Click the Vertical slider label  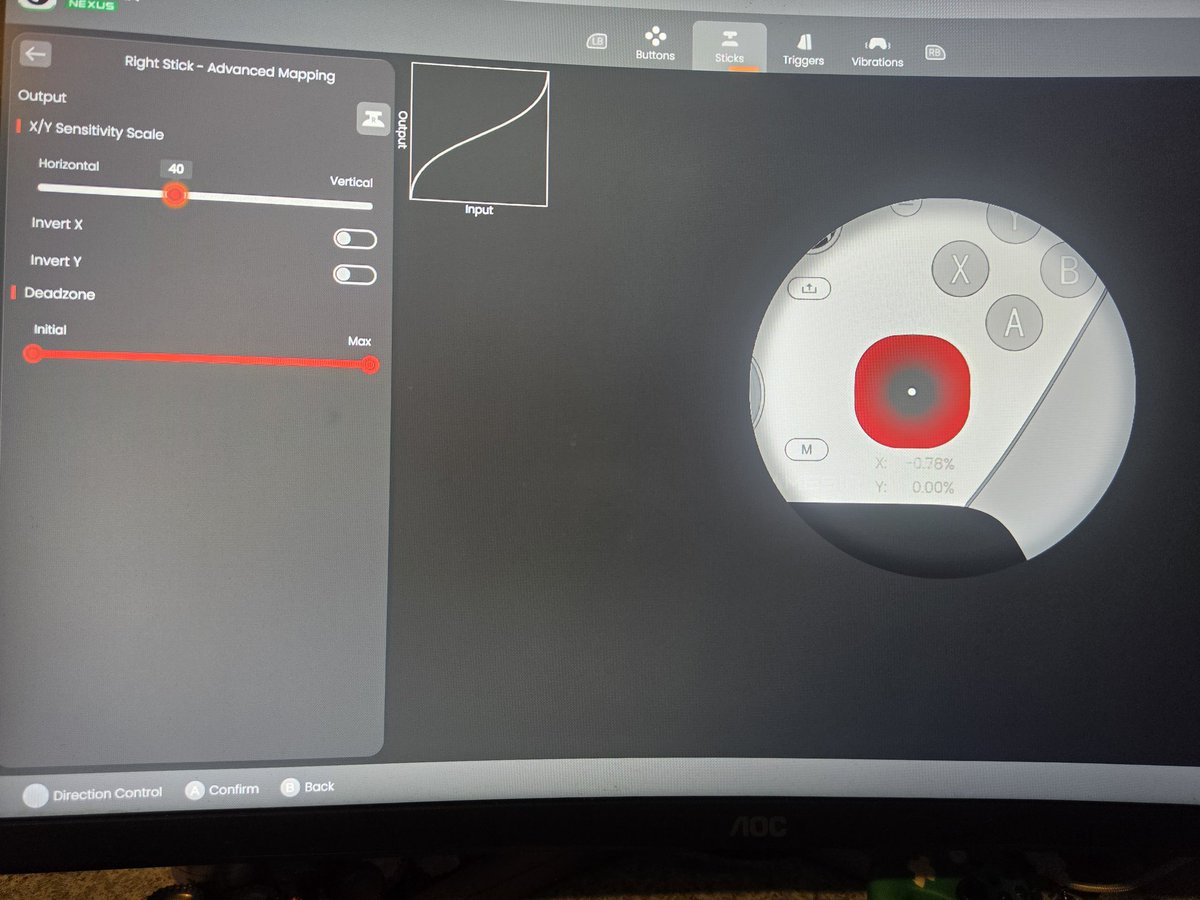click(351, 182)
